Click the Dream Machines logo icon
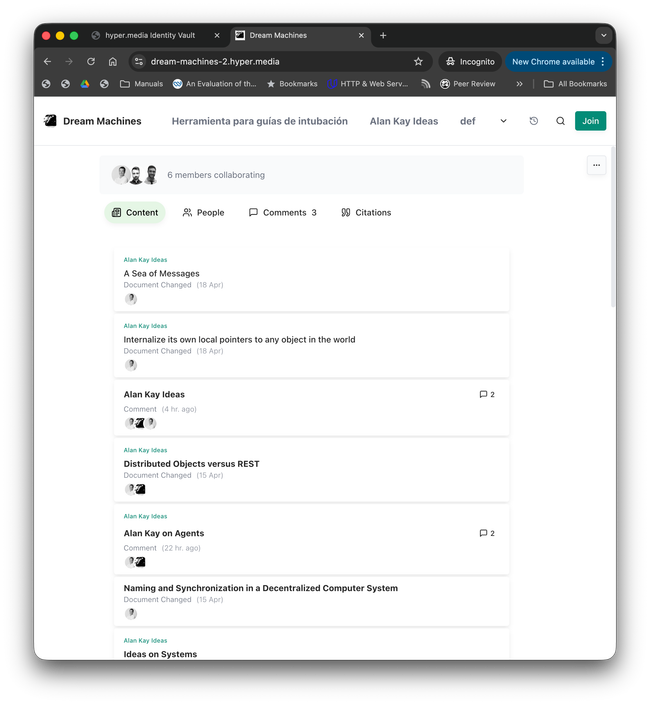This screenshot has width=650, height=705. pyautogui.click(x=50, y=121)
